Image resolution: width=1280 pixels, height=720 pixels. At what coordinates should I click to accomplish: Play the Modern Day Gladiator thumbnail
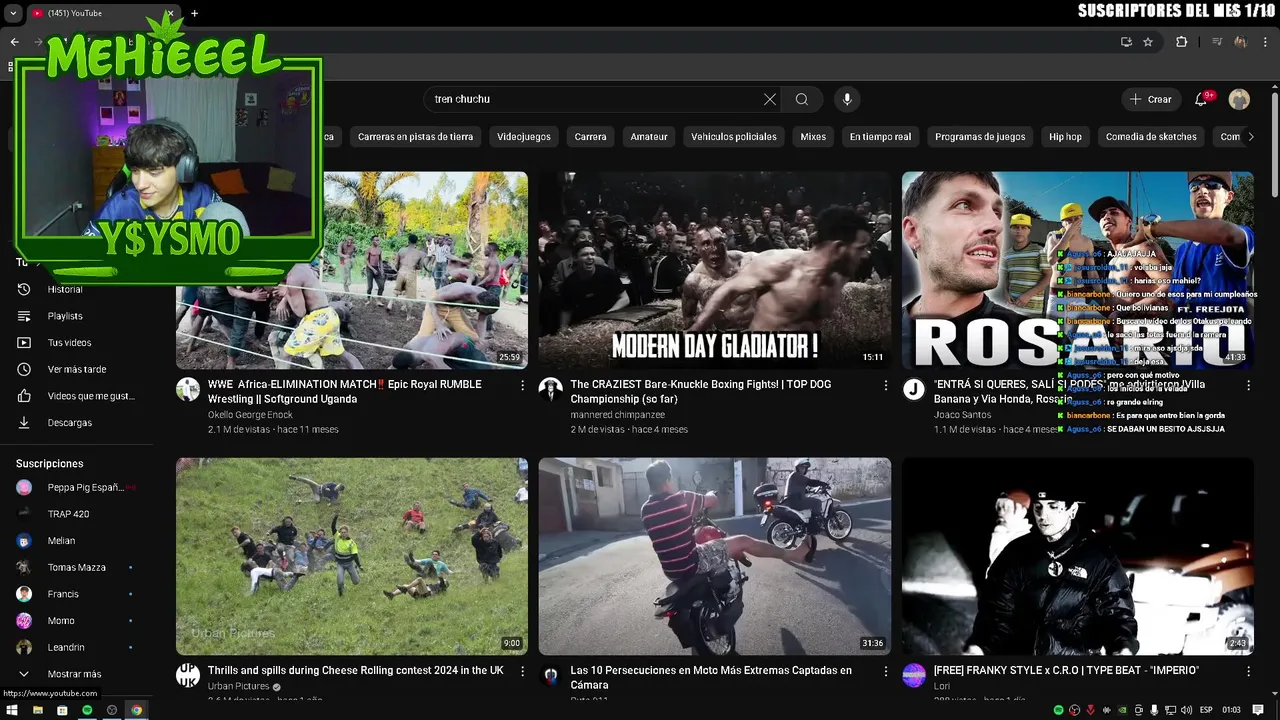pos(715,270)
